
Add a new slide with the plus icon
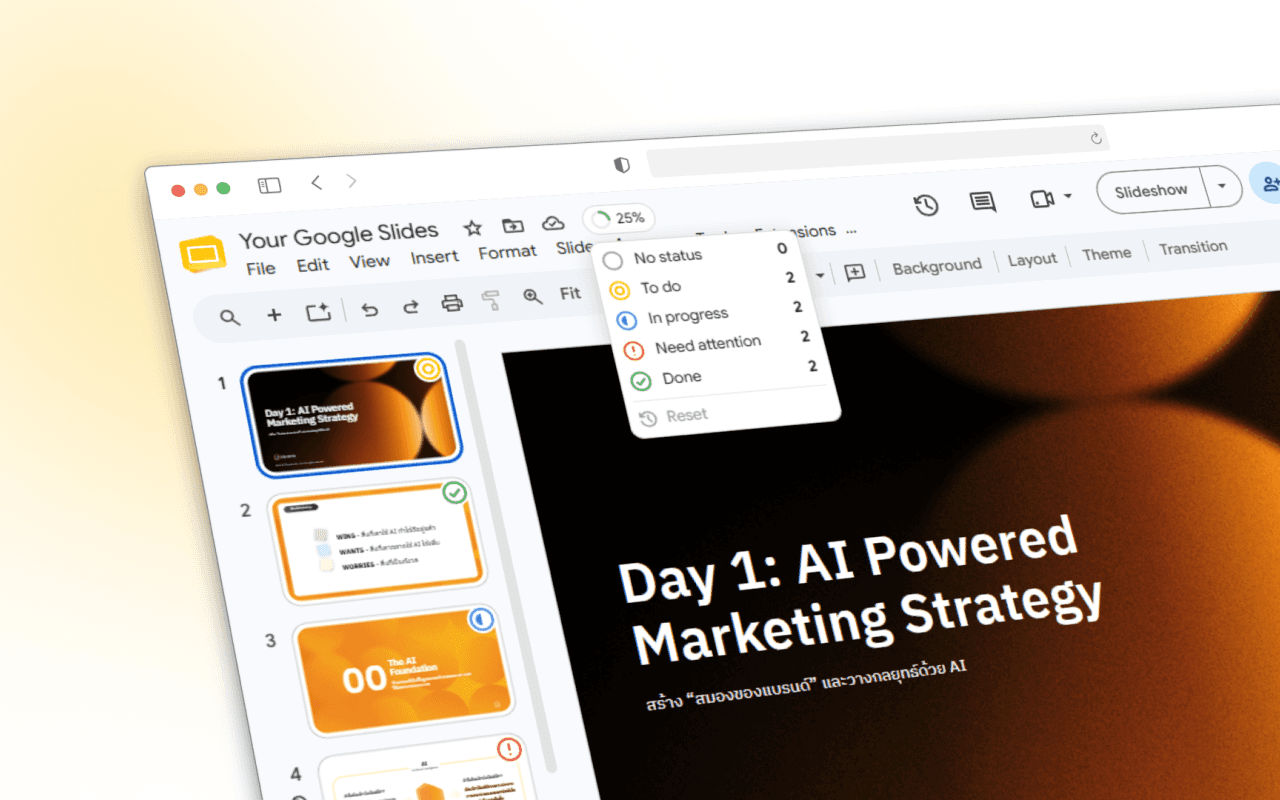pos(274,314)
